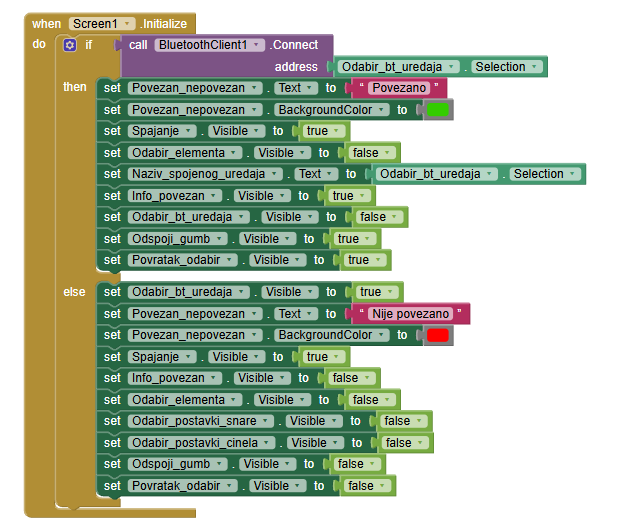Open the Visible property dropdown of Odabir_postavki_snare
The width and height of the screenshot is (622, 526).
pos(311,421)
